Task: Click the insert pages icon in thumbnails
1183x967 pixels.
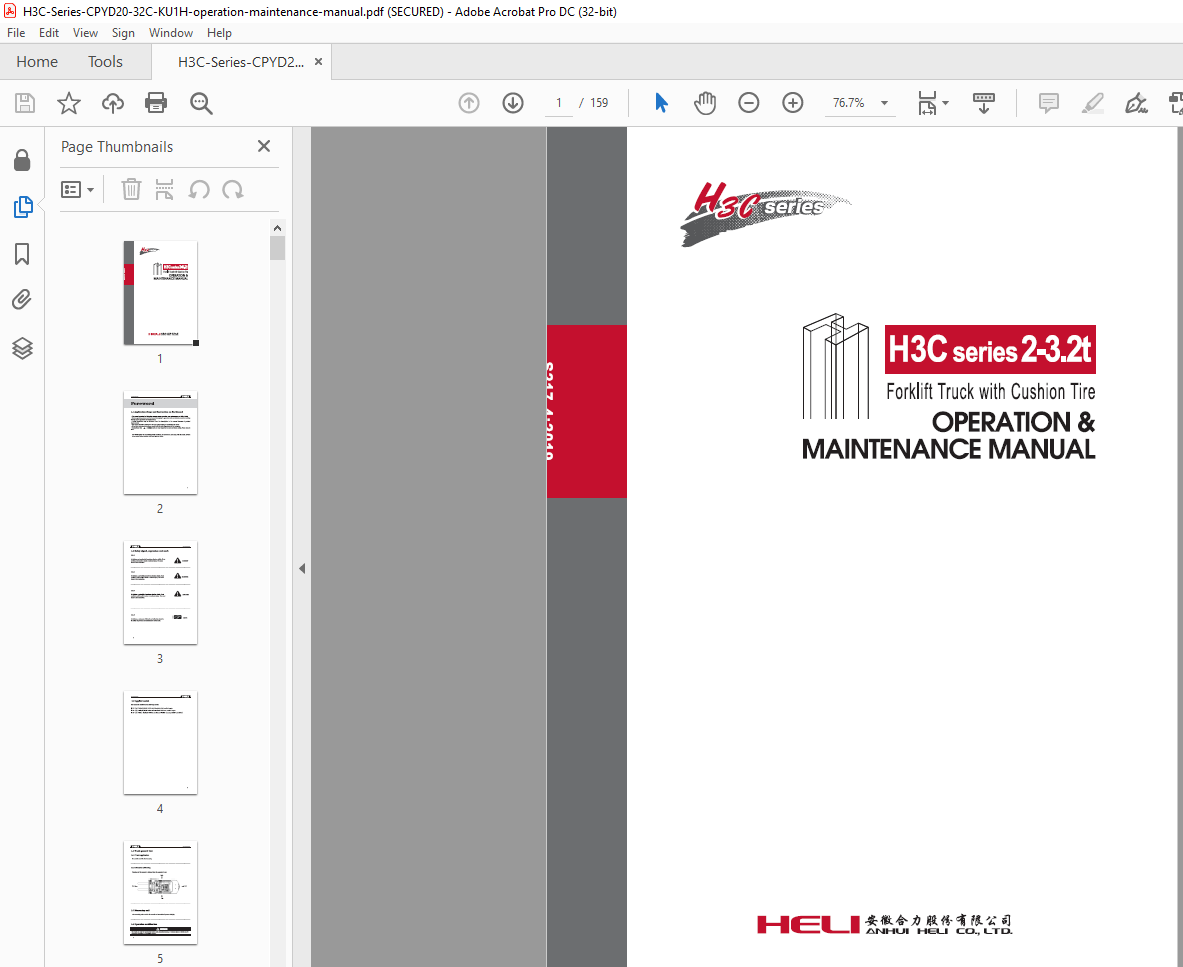Action: (x=164, y=189)
